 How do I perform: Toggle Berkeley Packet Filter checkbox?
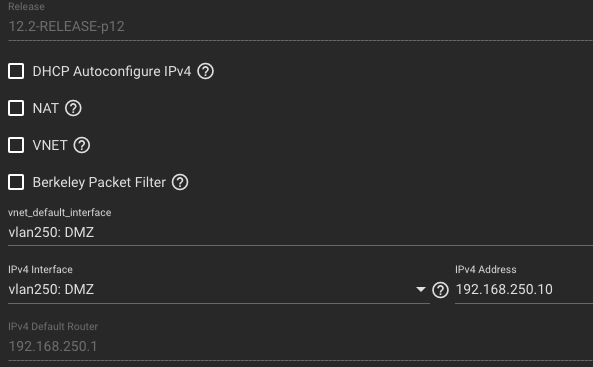[x=16, y=182]
